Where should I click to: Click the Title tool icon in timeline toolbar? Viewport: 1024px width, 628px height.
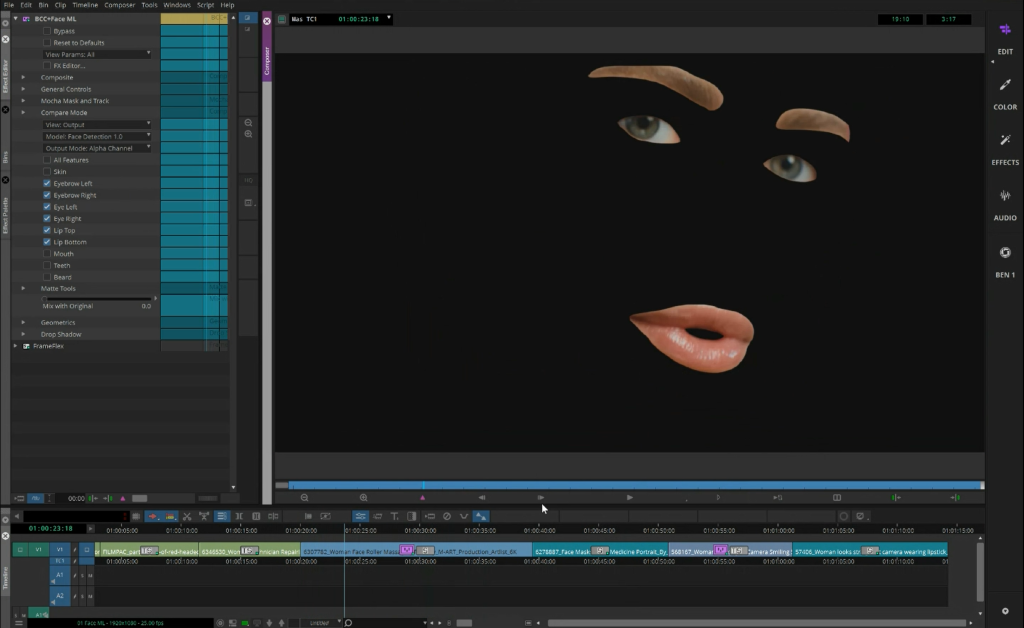pyautogui.click(x=394, y=516)
